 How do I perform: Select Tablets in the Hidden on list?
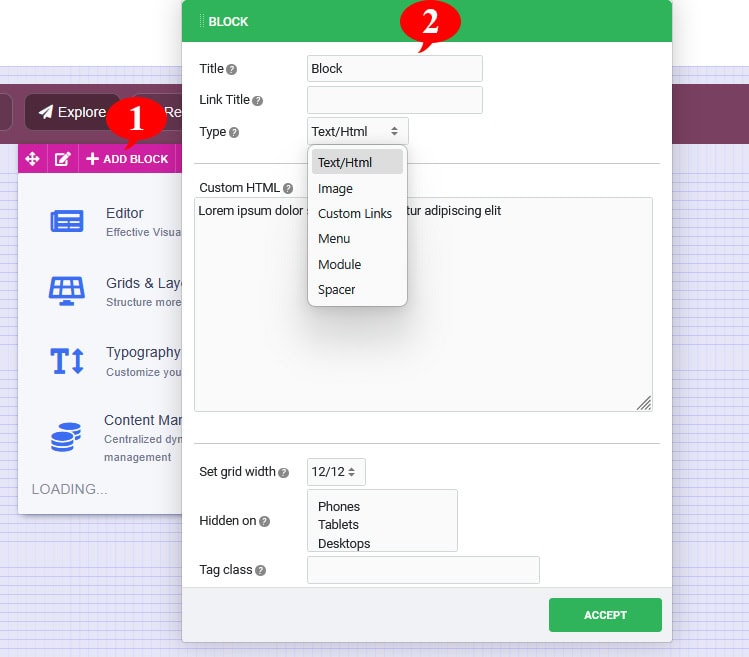[x=338, y=524]
